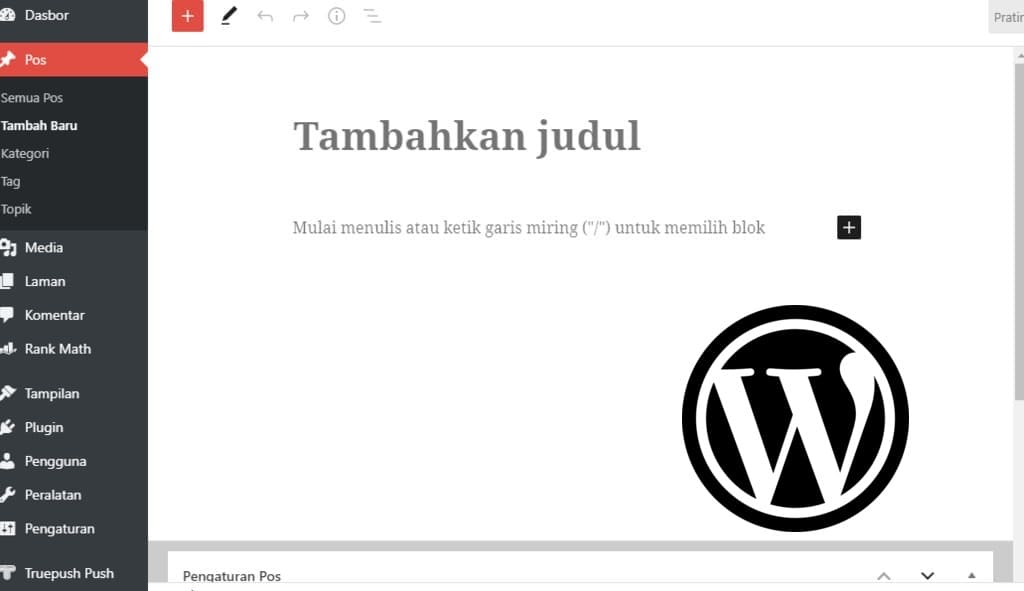
Task: Click the Laman pages icon
Action: click(7, 281)
